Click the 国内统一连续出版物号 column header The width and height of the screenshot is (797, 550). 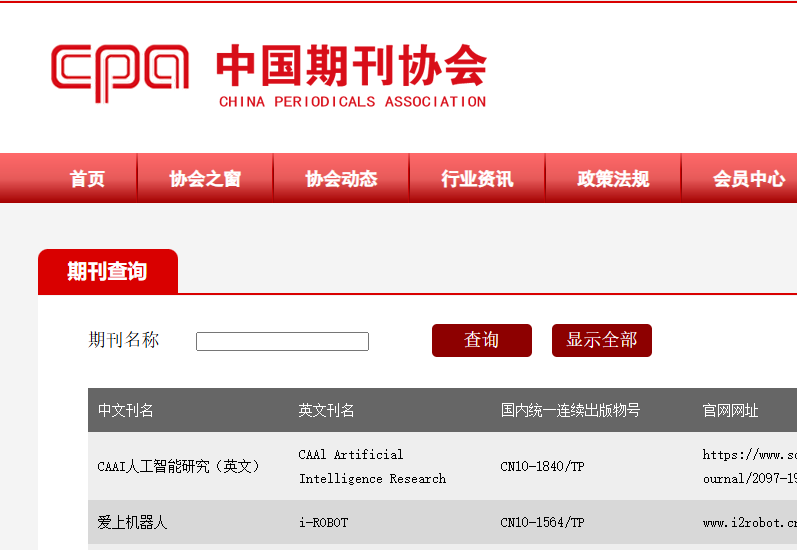point(570,410)
